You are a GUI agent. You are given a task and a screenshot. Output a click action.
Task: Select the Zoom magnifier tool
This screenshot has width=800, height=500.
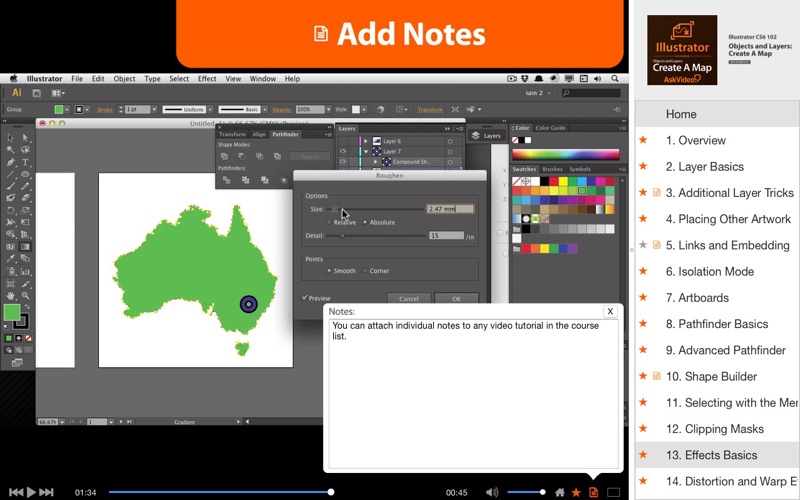pyautogui.click(x=25, y=295)
